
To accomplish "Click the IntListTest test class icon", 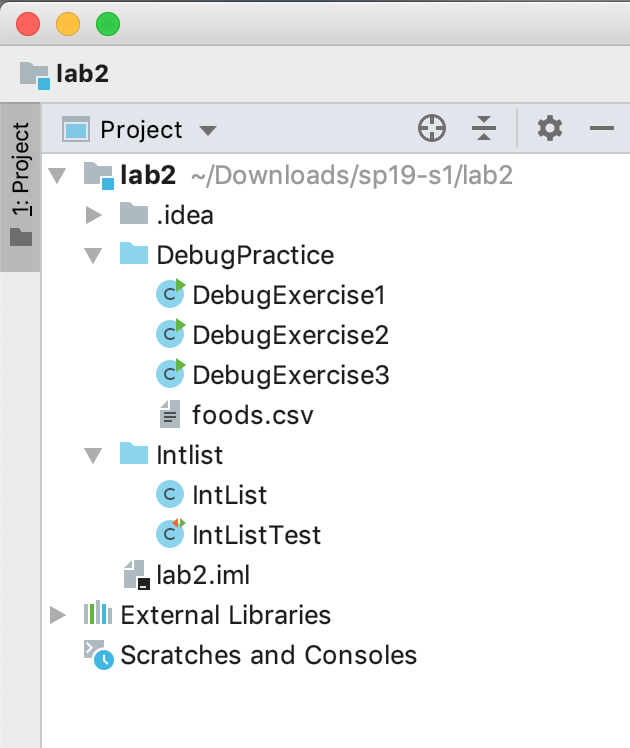I will click(x=172, y=534).
